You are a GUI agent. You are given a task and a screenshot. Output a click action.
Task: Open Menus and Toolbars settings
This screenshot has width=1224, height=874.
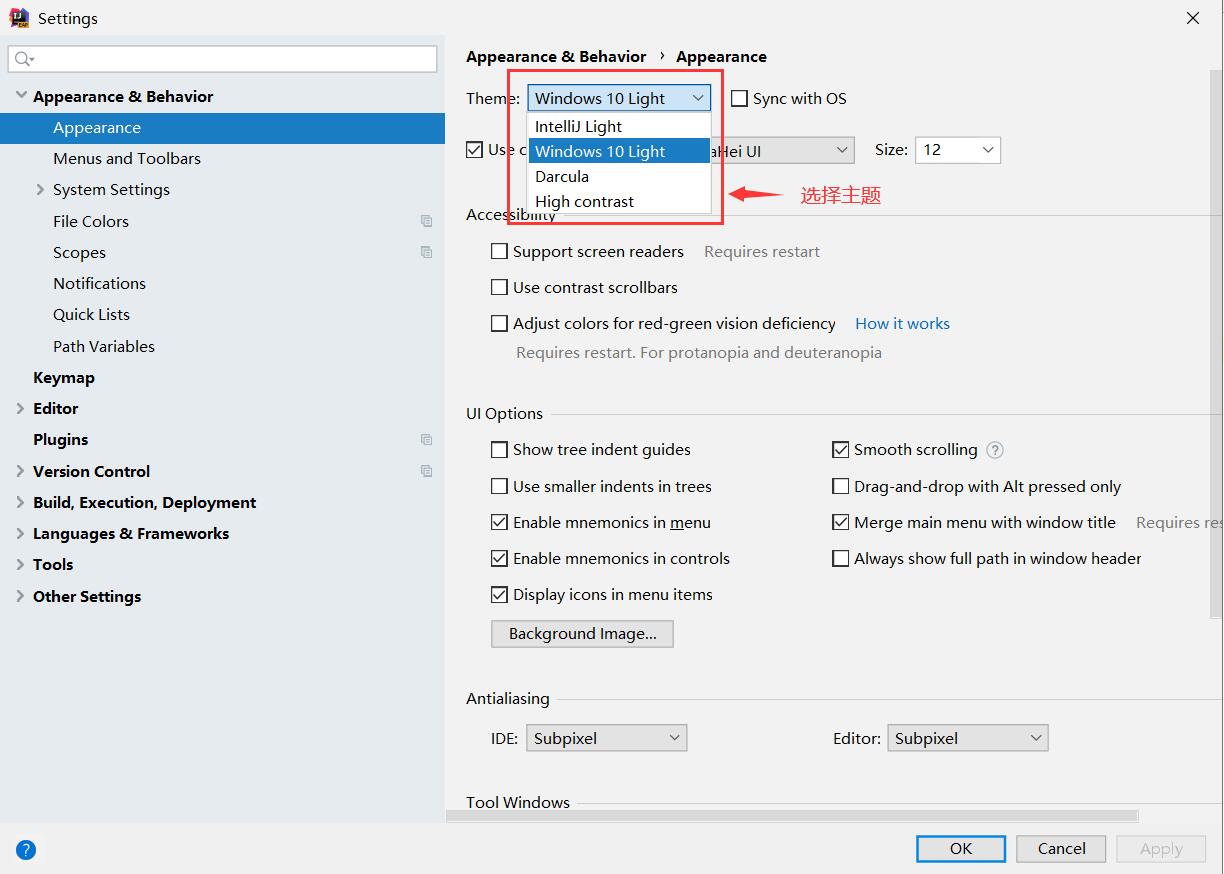pyautogui.click(x=127, y=158)
